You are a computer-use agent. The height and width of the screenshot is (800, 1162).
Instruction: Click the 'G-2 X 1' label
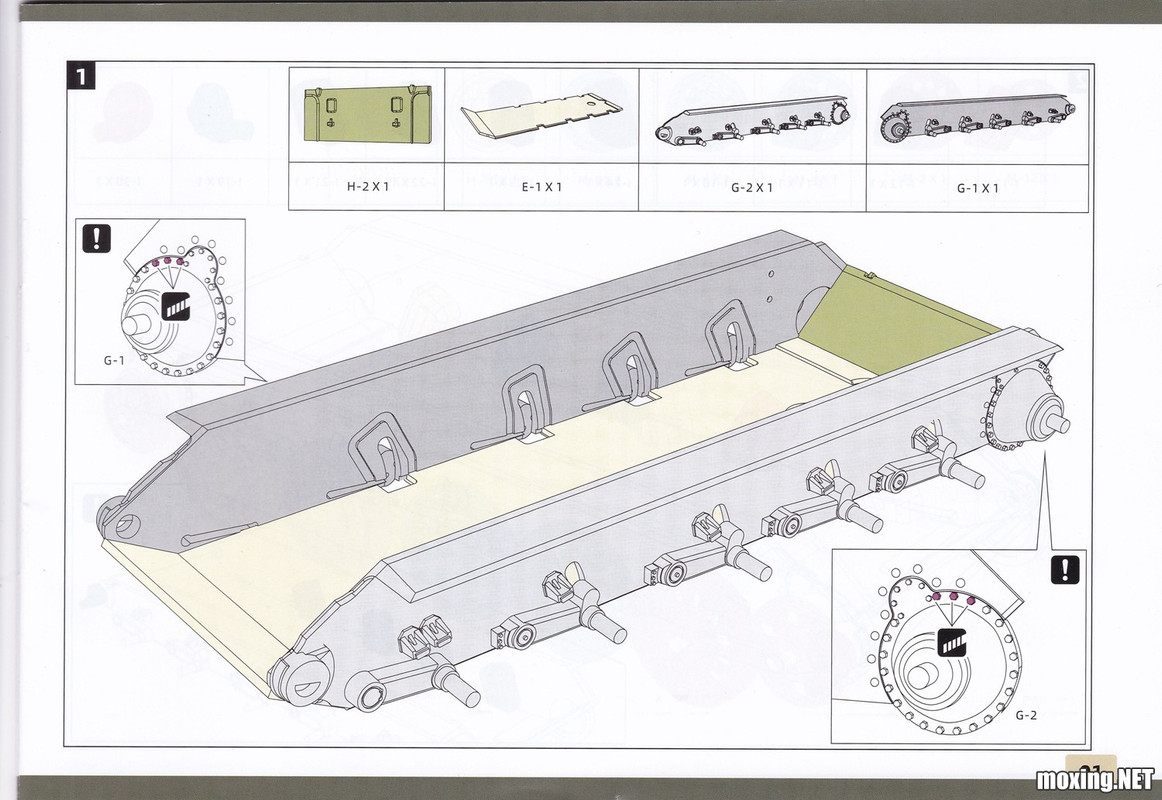[752, 187]
